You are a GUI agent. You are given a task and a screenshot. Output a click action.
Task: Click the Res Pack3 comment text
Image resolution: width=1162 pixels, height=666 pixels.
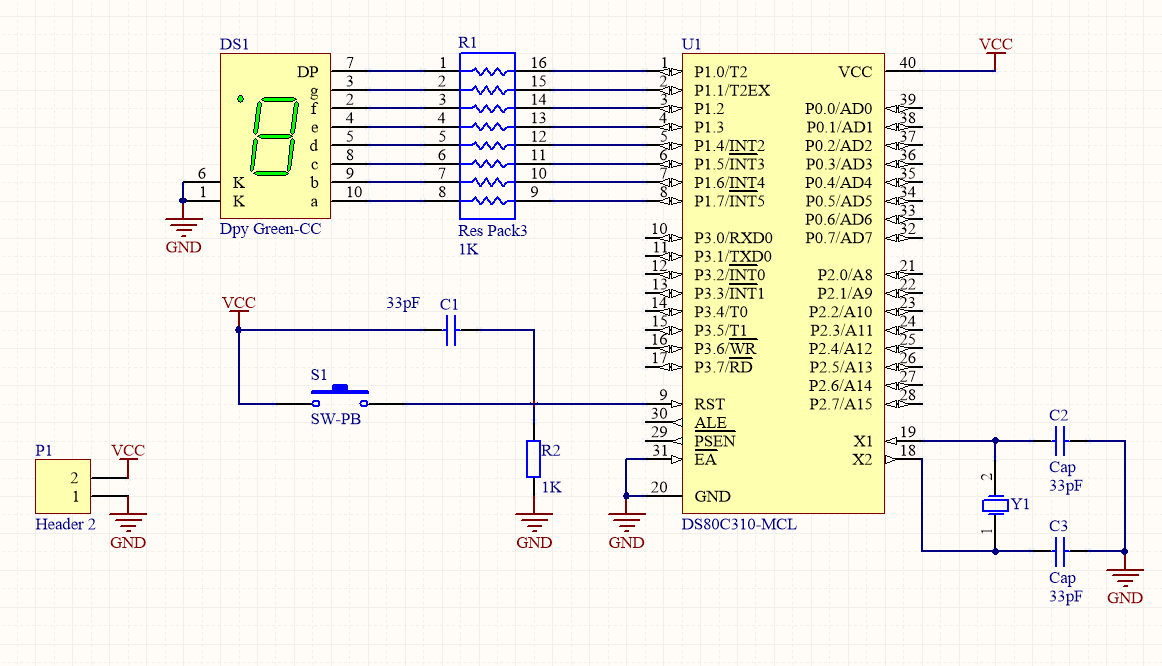pos(493,230)
